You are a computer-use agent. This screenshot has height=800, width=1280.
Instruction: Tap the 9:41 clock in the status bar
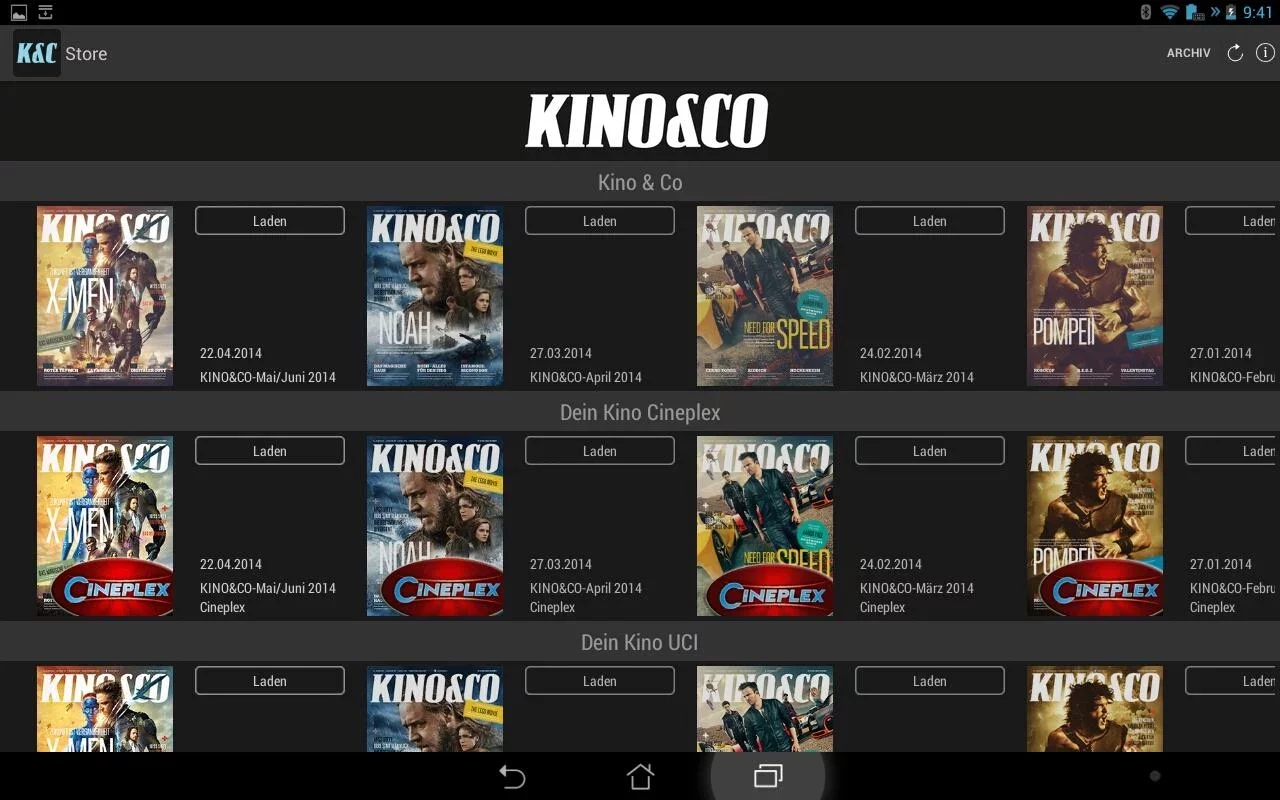(x=1257, y=13)
